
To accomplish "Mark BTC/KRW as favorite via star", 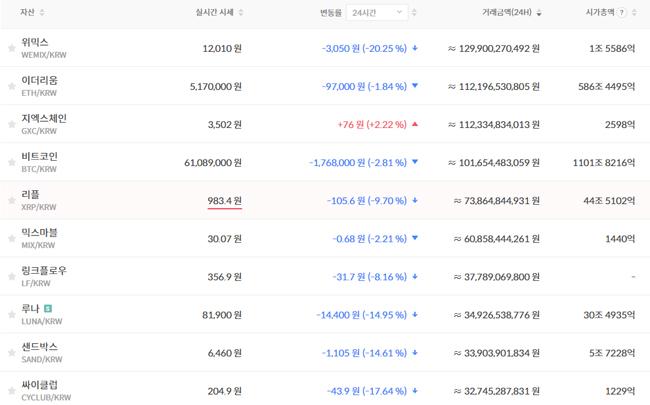I will click(x=12, y=162).
